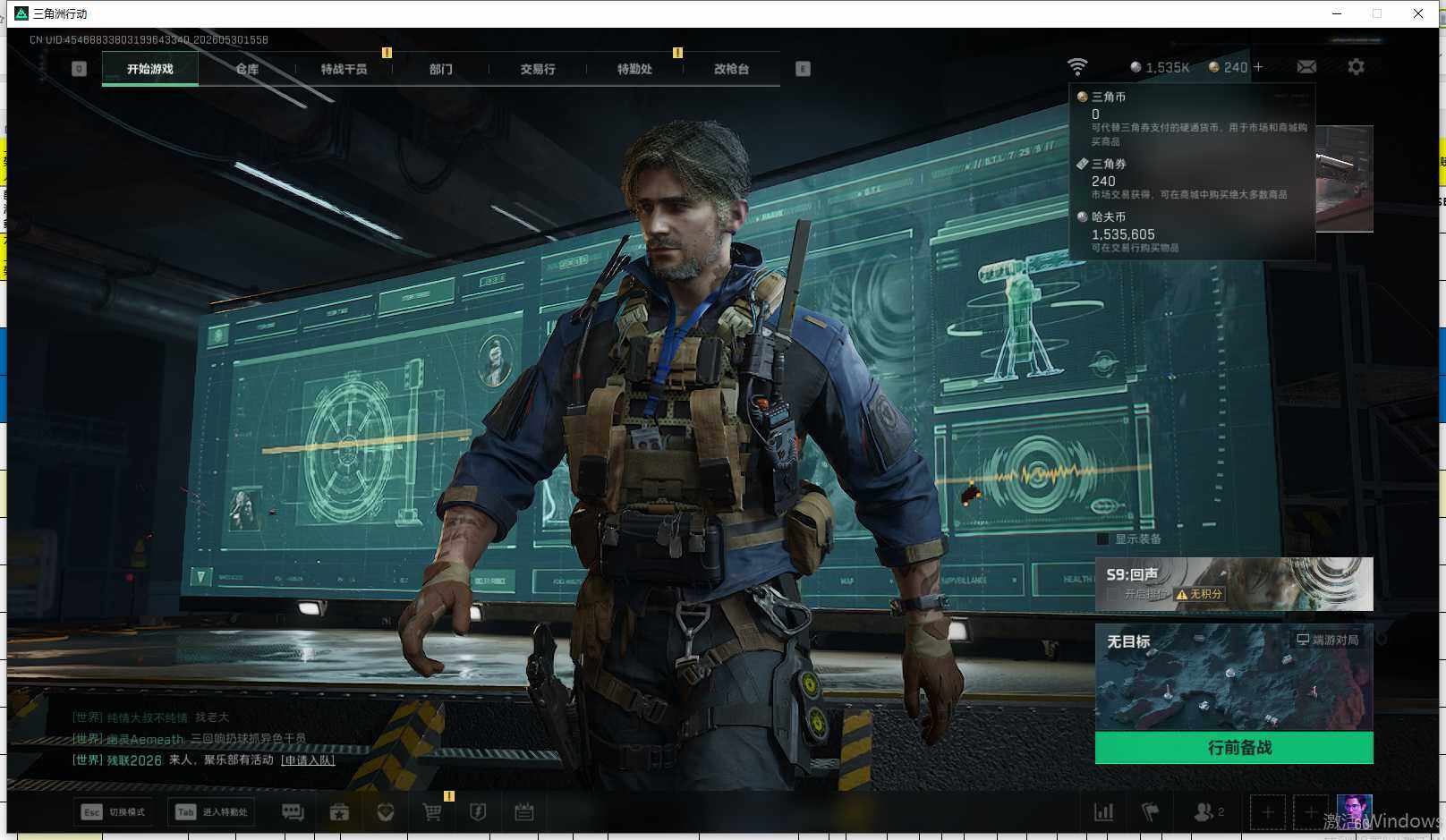Open the bar chart statistics icon

coord(1104,812)
